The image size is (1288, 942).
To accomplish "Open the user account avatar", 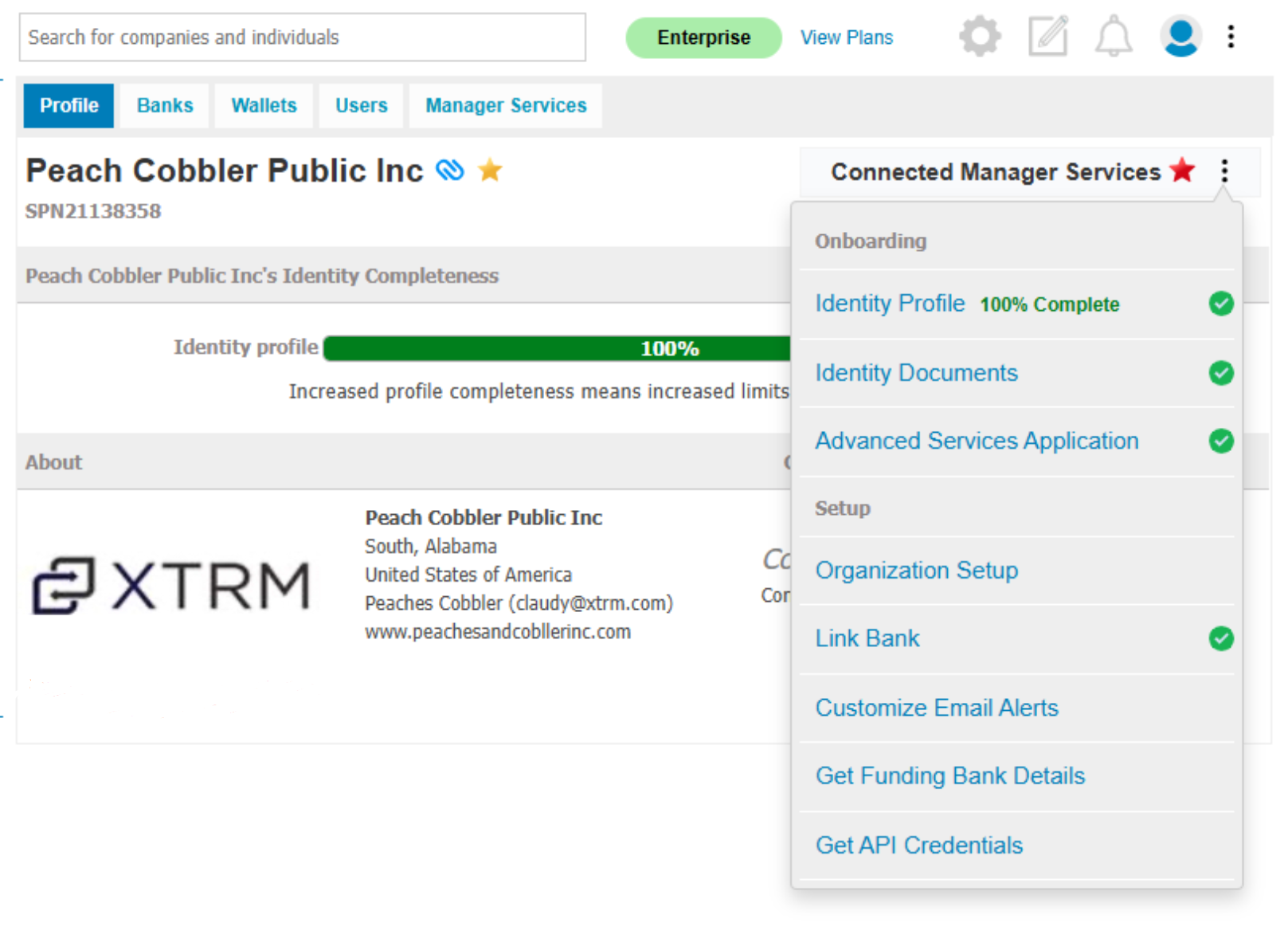I will tap(1180, 37).
